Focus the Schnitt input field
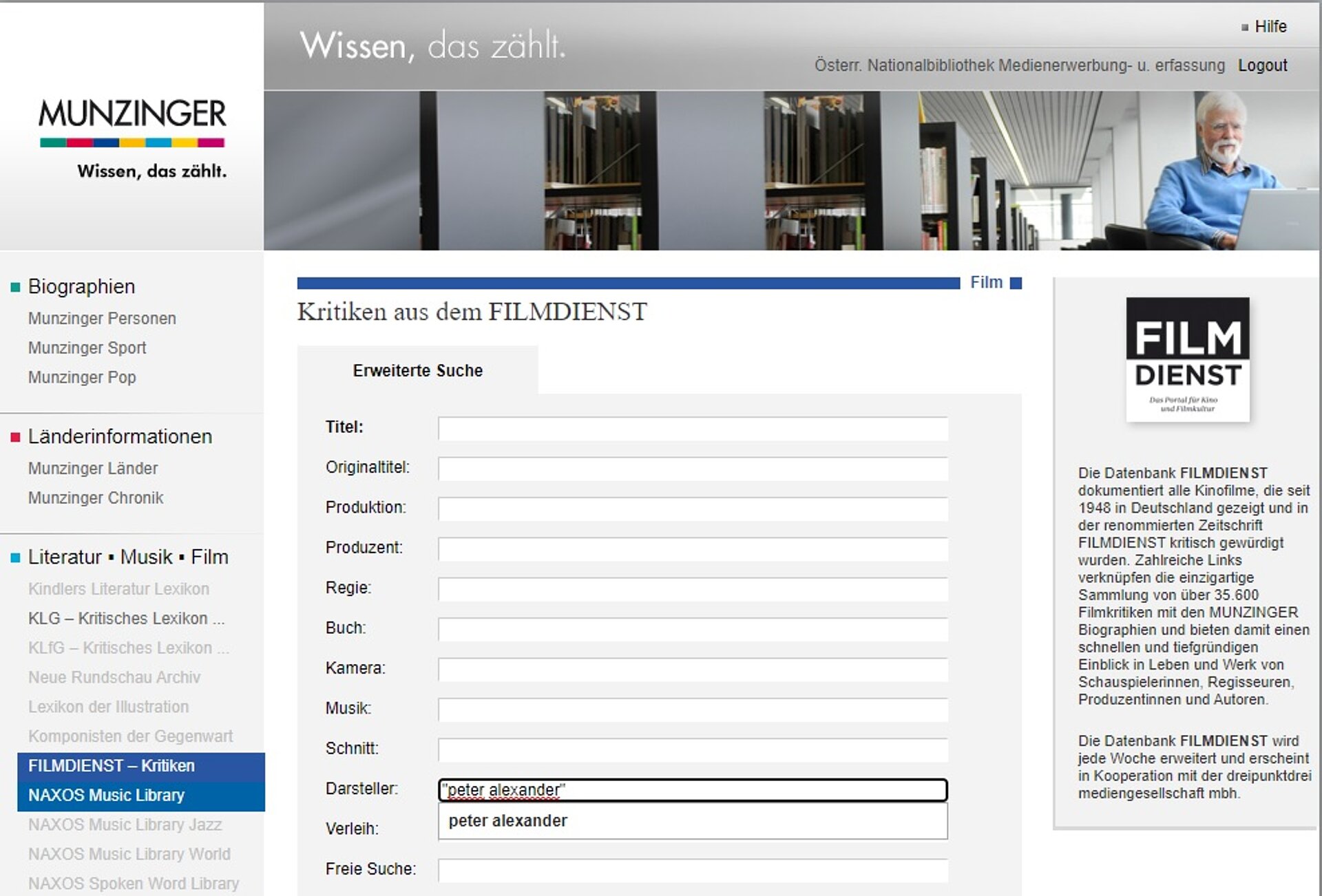The image size is (1322, 896). (693, 749)
